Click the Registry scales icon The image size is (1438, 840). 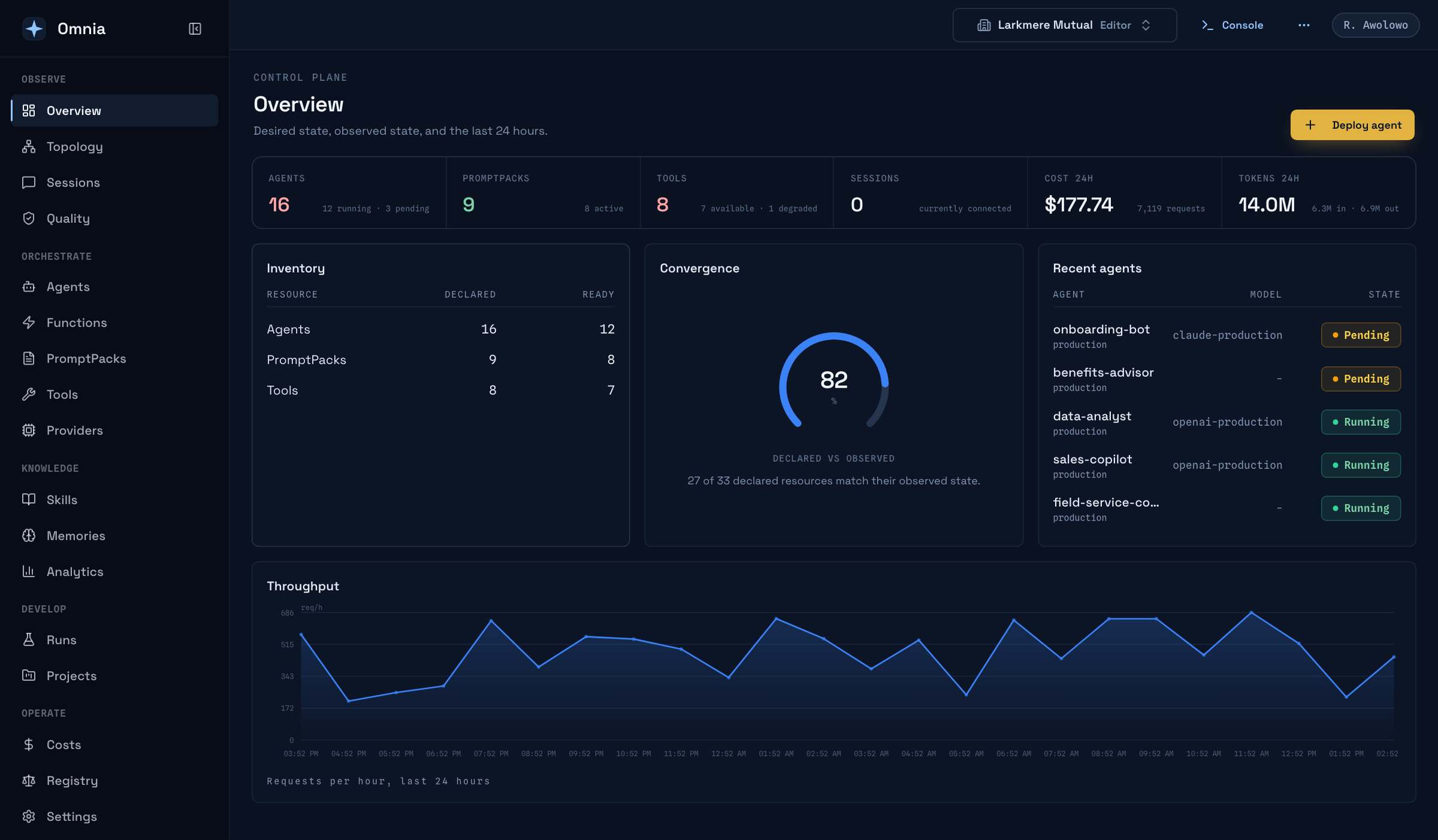(29, 781)
